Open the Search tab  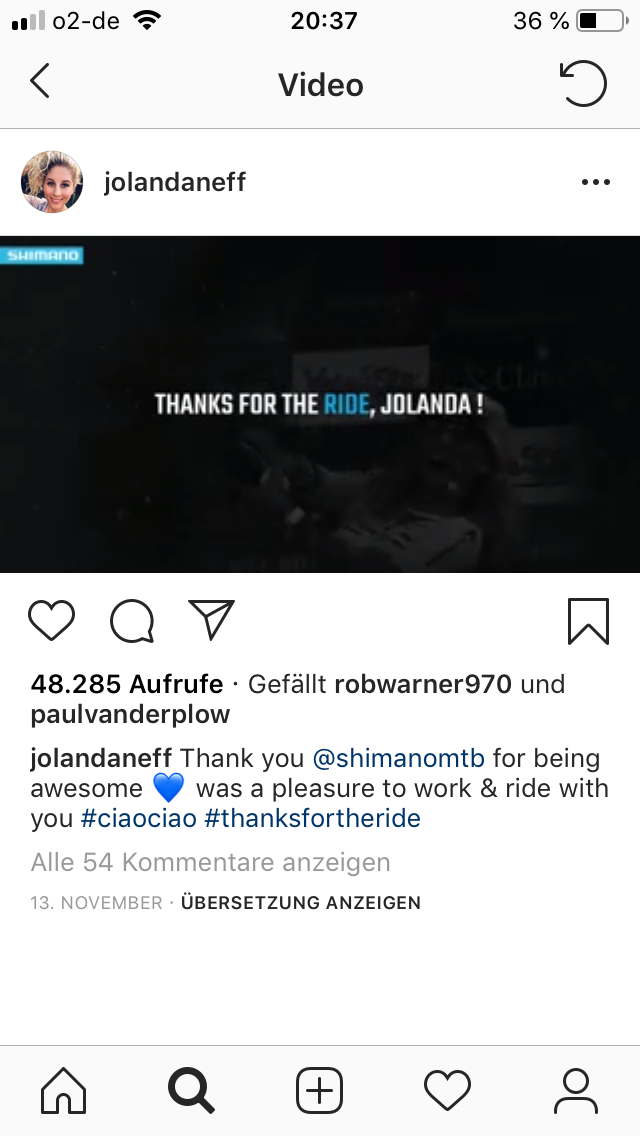click(191, 1090)
